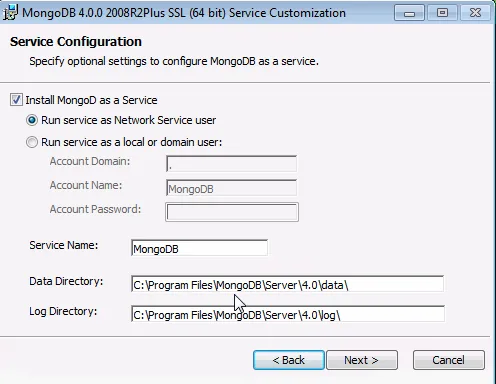Minimize the installer window
This screenshot has width=496, height=384.
point(409,13)
